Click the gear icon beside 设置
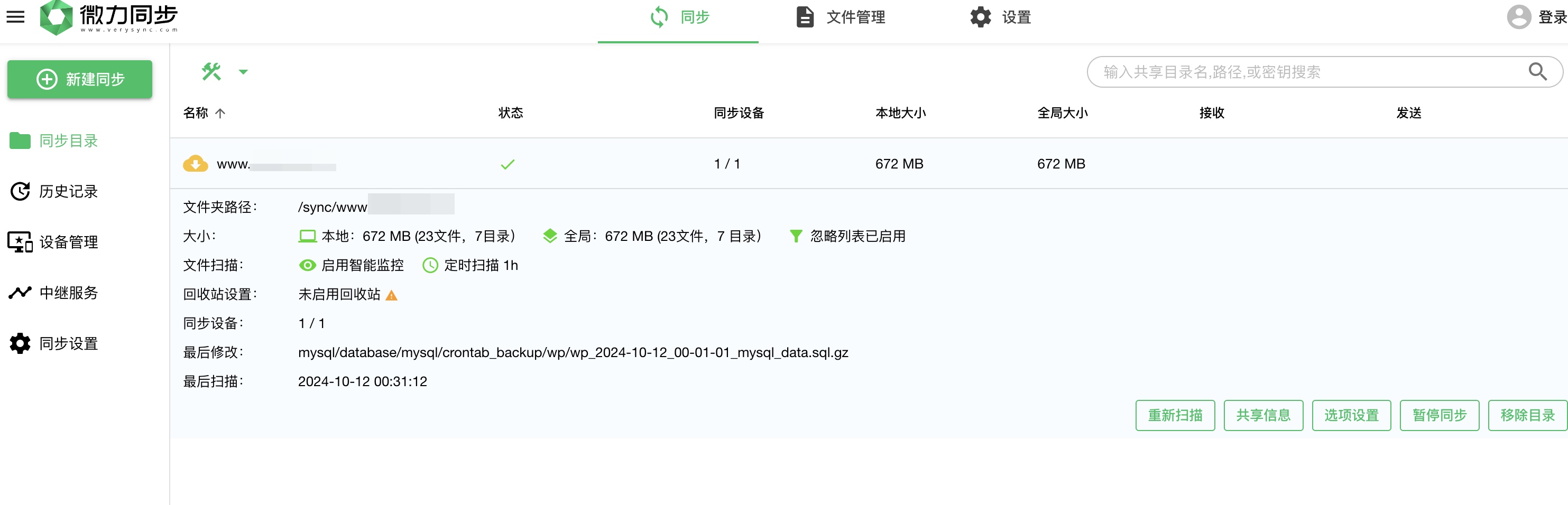The image size is (1568, 505). (981, 17)
